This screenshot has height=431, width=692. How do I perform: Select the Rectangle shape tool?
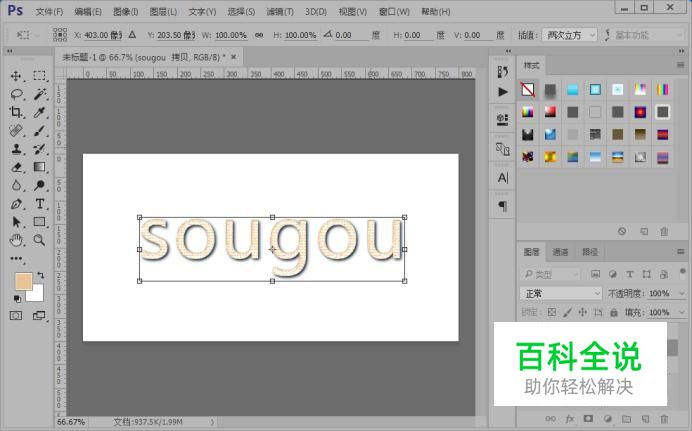pyautogui.click(x=39, y=222)
